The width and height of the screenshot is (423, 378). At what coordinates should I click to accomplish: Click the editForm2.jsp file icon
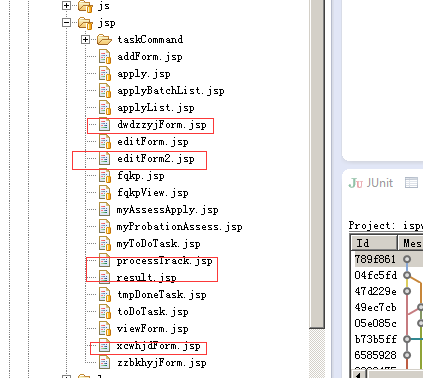pyautogui.click(x=105, y=158)
